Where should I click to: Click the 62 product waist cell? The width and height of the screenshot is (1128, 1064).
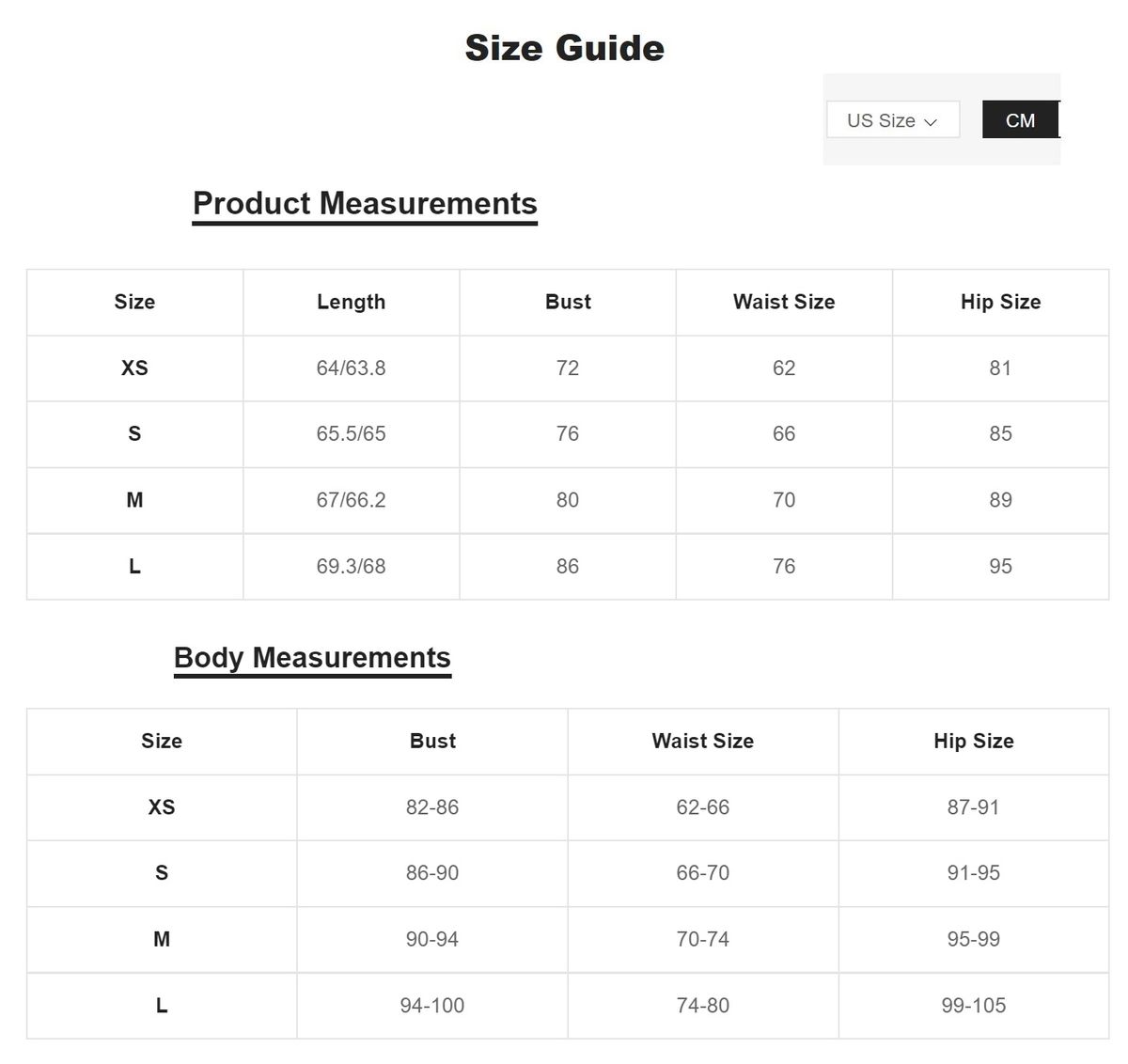pyautogui.click(x=784, y=368)
